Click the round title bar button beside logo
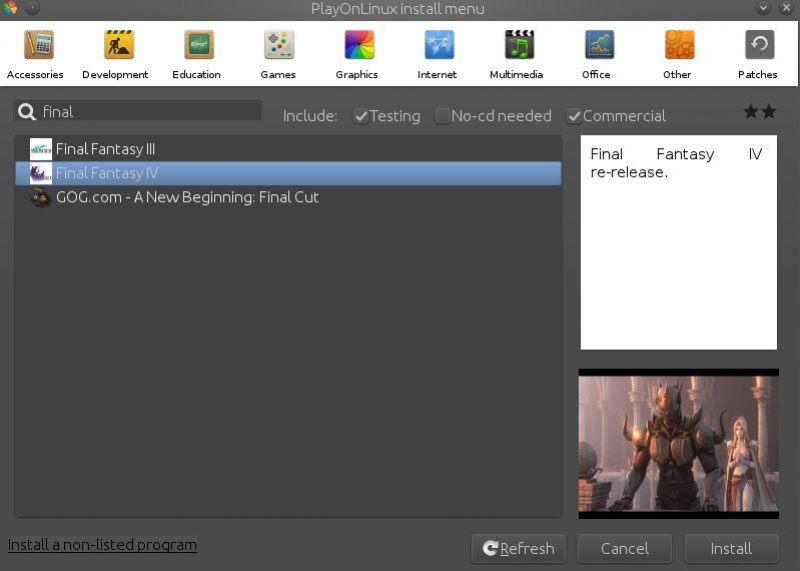The width and height of the screenshot is (800, 571). 32,8
